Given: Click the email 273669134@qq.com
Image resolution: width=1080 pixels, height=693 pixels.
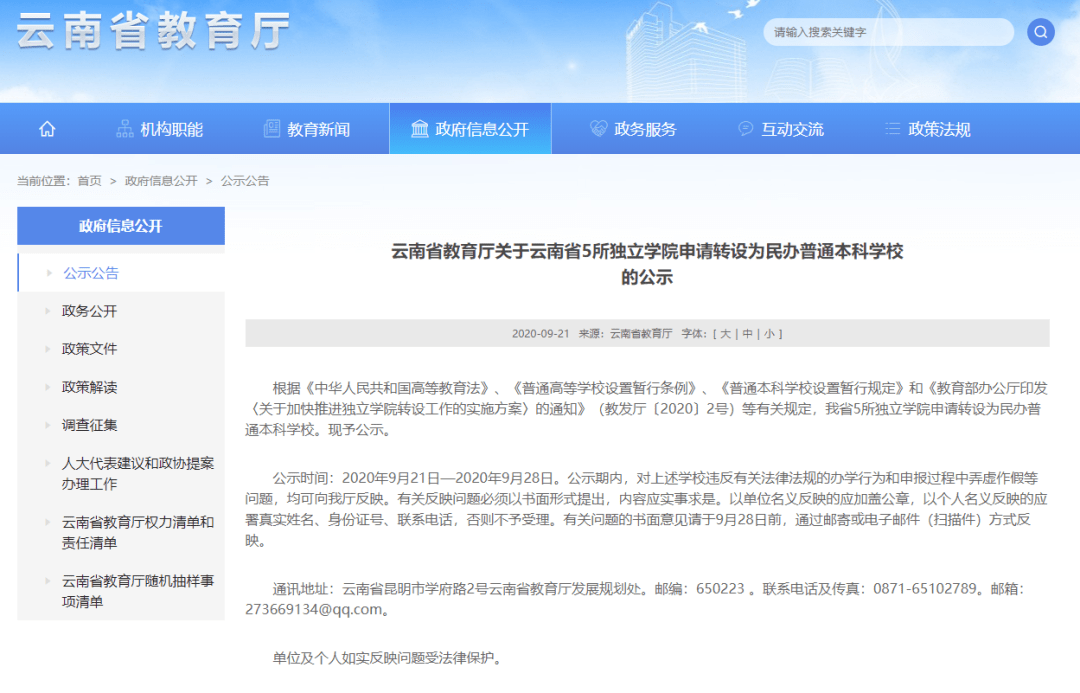Looking at the screenshot, I should tap(313, 610).
